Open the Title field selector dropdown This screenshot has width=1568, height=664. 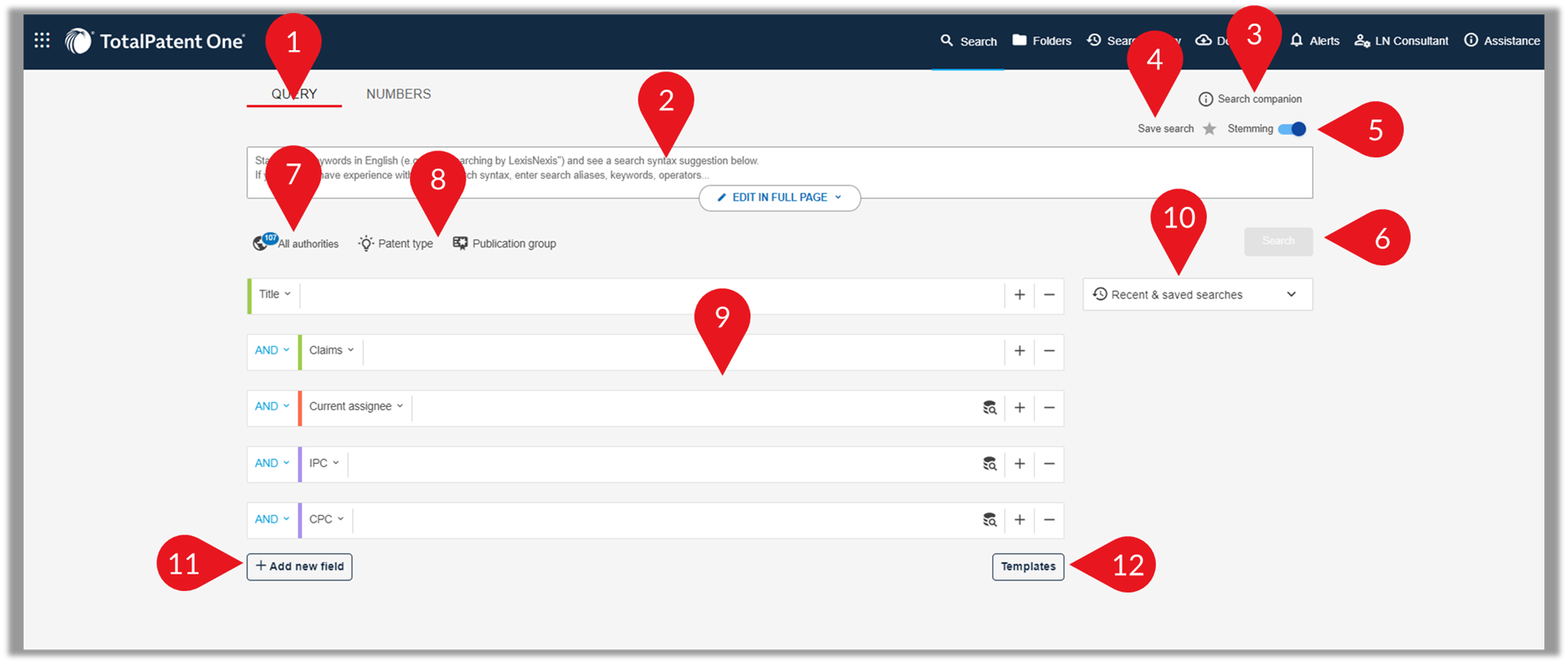[274, 294]
